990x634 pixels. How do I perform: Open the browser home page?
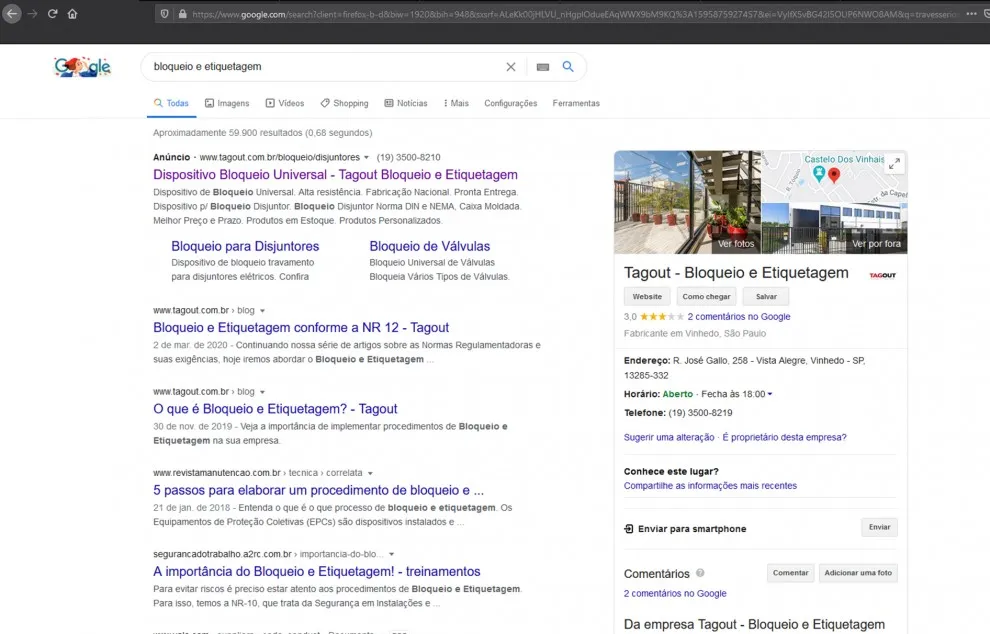73,13
